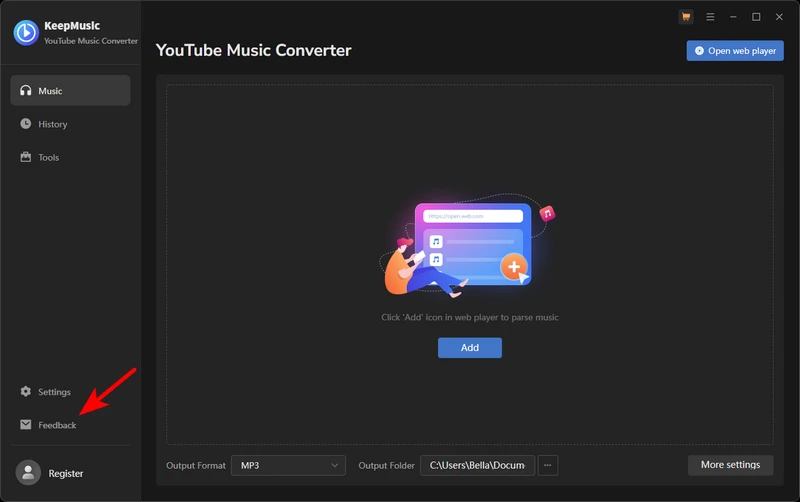Click the user avatar icon
The image size is (800, 502).
pyautogui.click(x=28, y=472)
